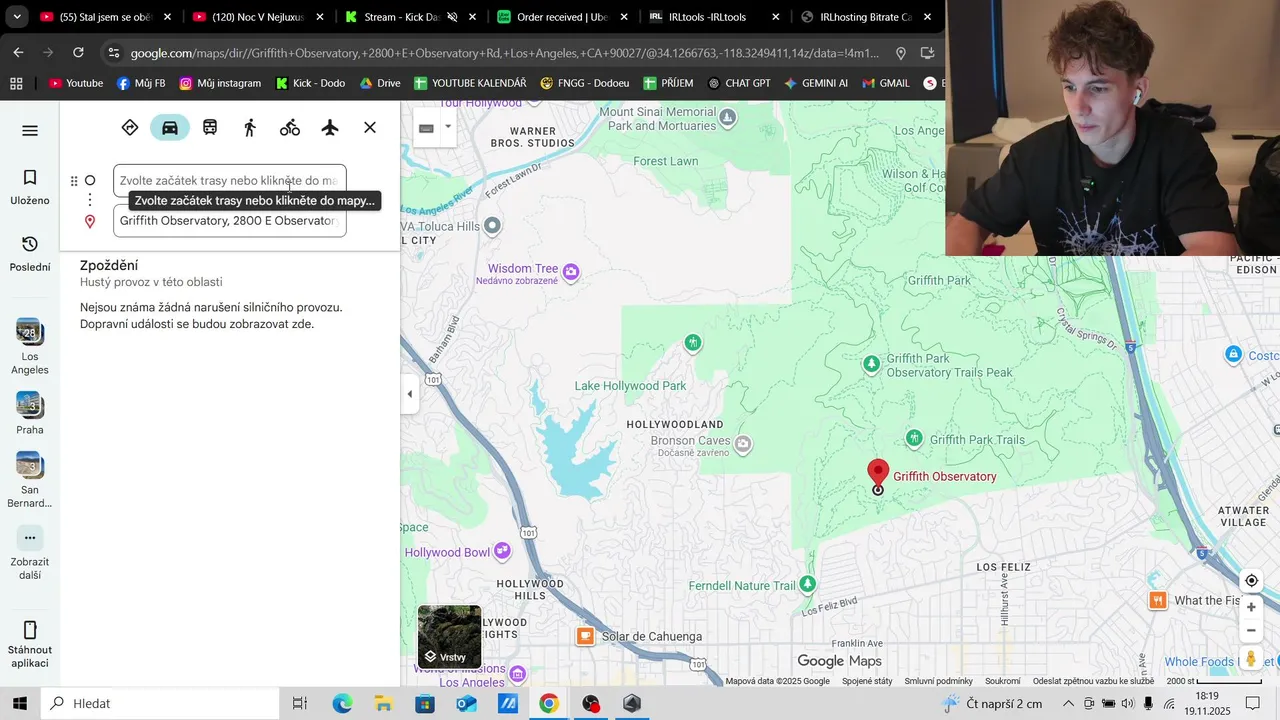Open the Youtube bookmark
The width and height of the screenshot is (1280, 720).
coord(76,83)
